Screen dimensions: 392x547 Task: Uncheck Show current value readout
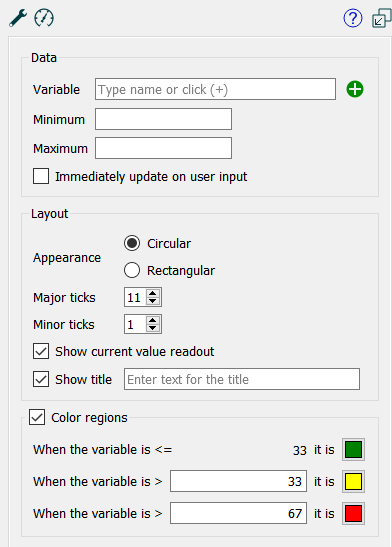(x=41, y=351)
